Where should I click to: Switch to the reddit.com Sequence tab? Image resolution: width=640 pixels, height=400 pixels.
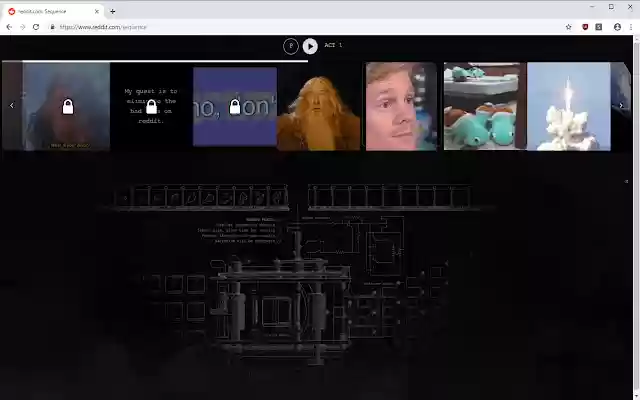53,11
